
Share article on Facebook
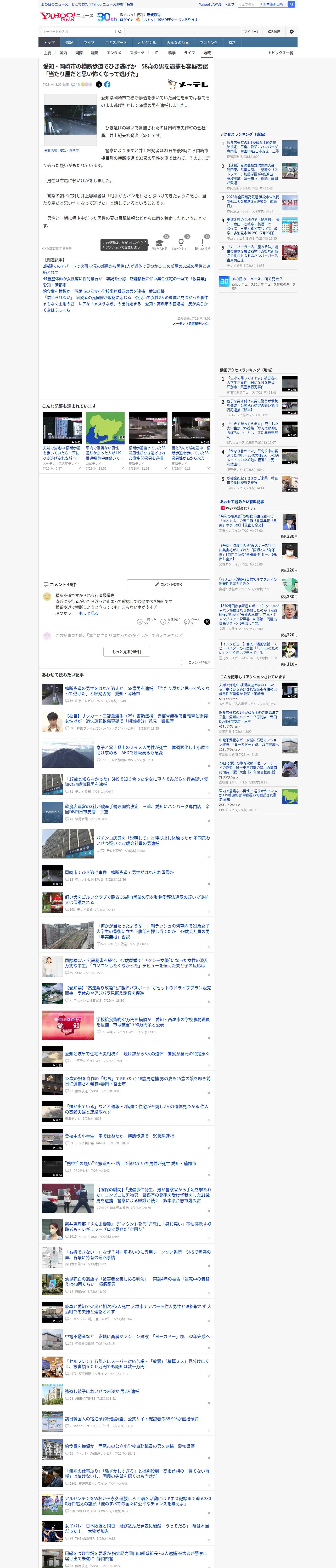click(x=107, y=85)
